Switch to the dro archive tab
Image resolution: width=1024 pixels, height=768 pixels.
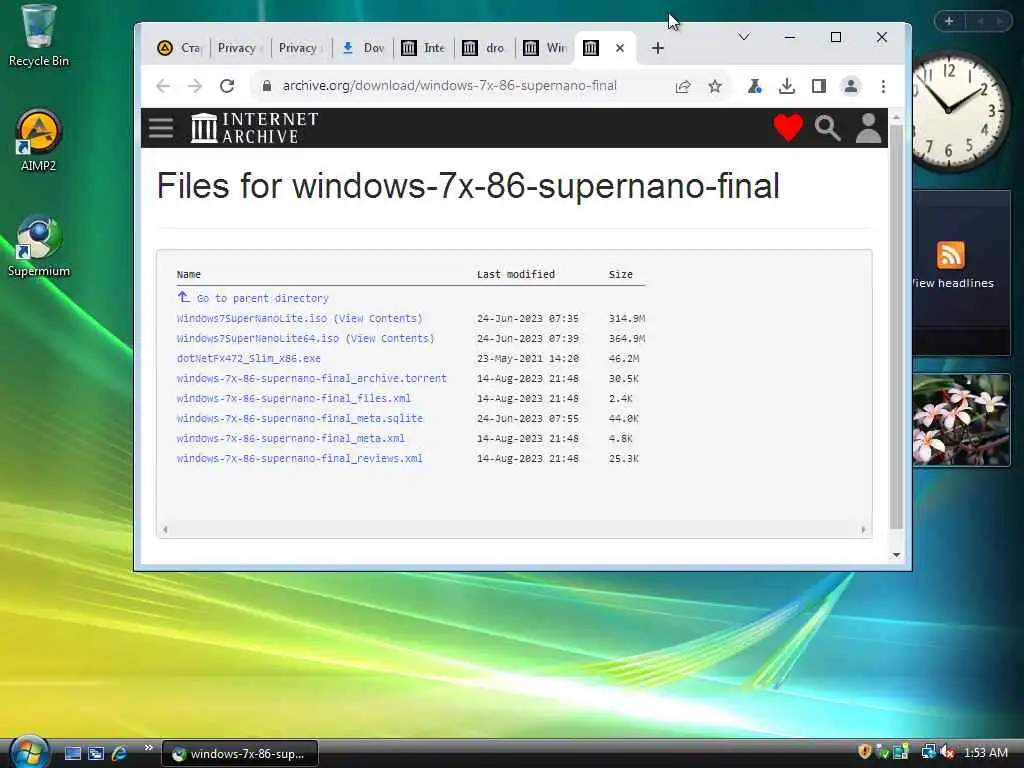tap(484, 48)
